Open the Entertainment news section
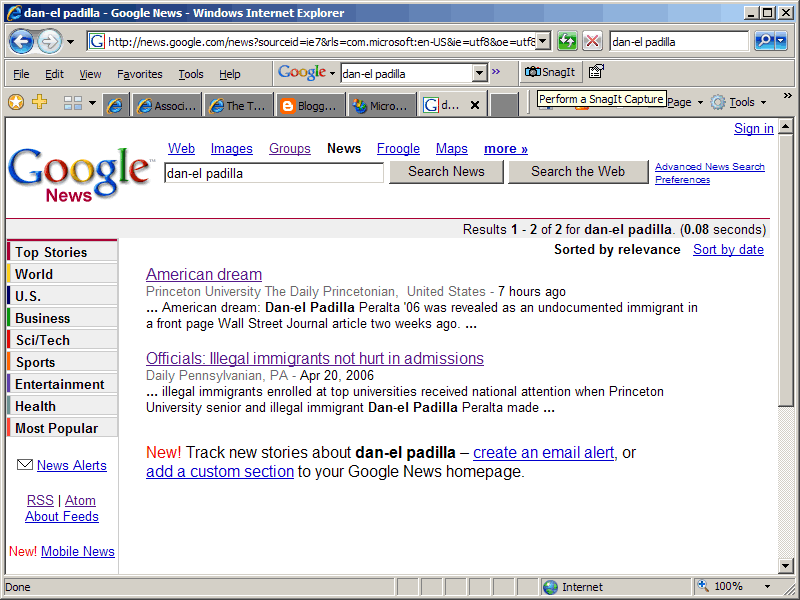This screenshot has height=600, width=800. (62, 384)
